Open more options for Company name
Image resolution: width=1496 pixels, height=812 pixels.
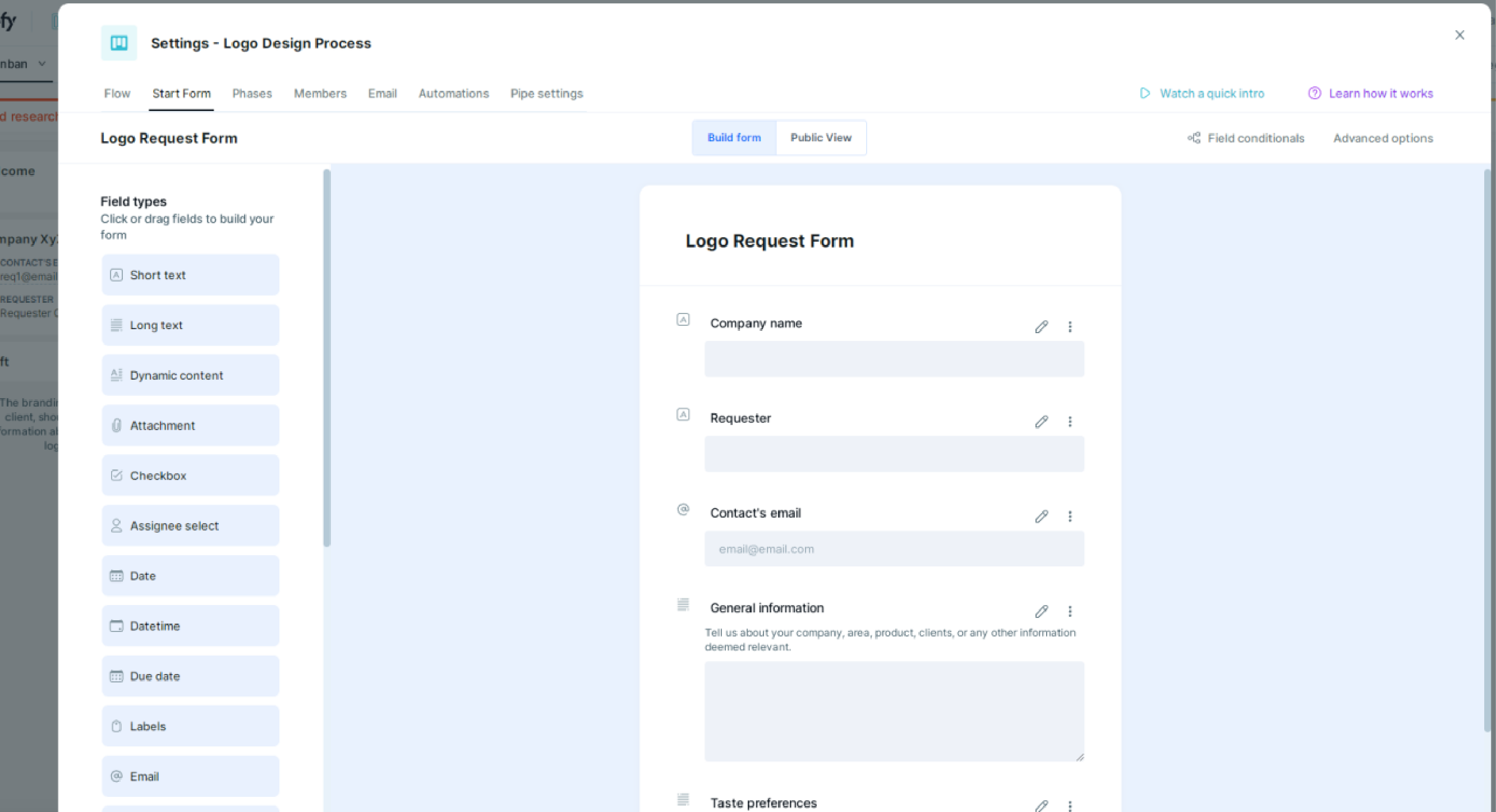pos(1070,327)
